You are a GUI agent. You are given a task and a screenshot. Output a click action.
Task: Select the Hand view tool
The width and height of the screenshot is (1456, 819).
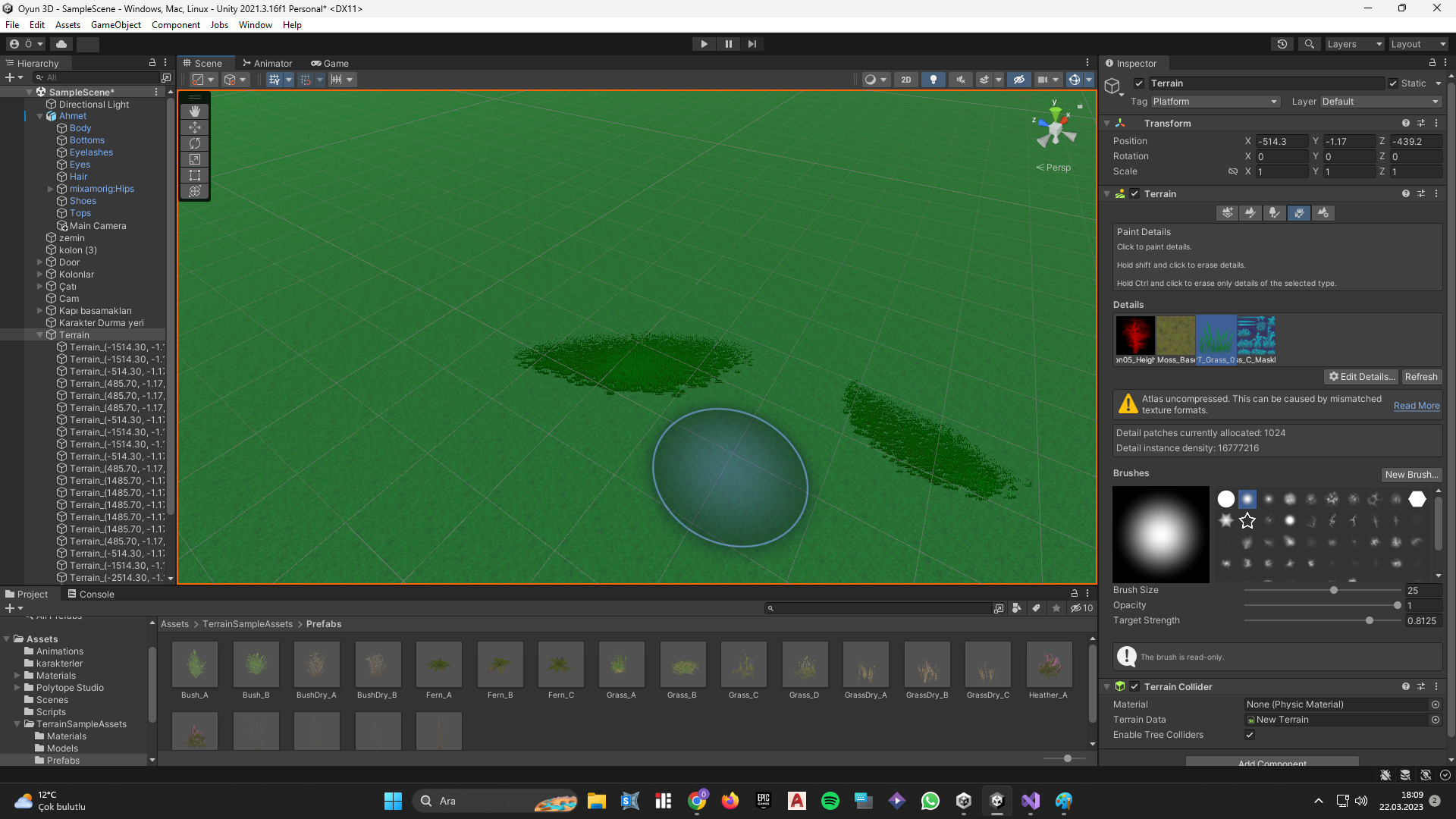tap(195, 111)
